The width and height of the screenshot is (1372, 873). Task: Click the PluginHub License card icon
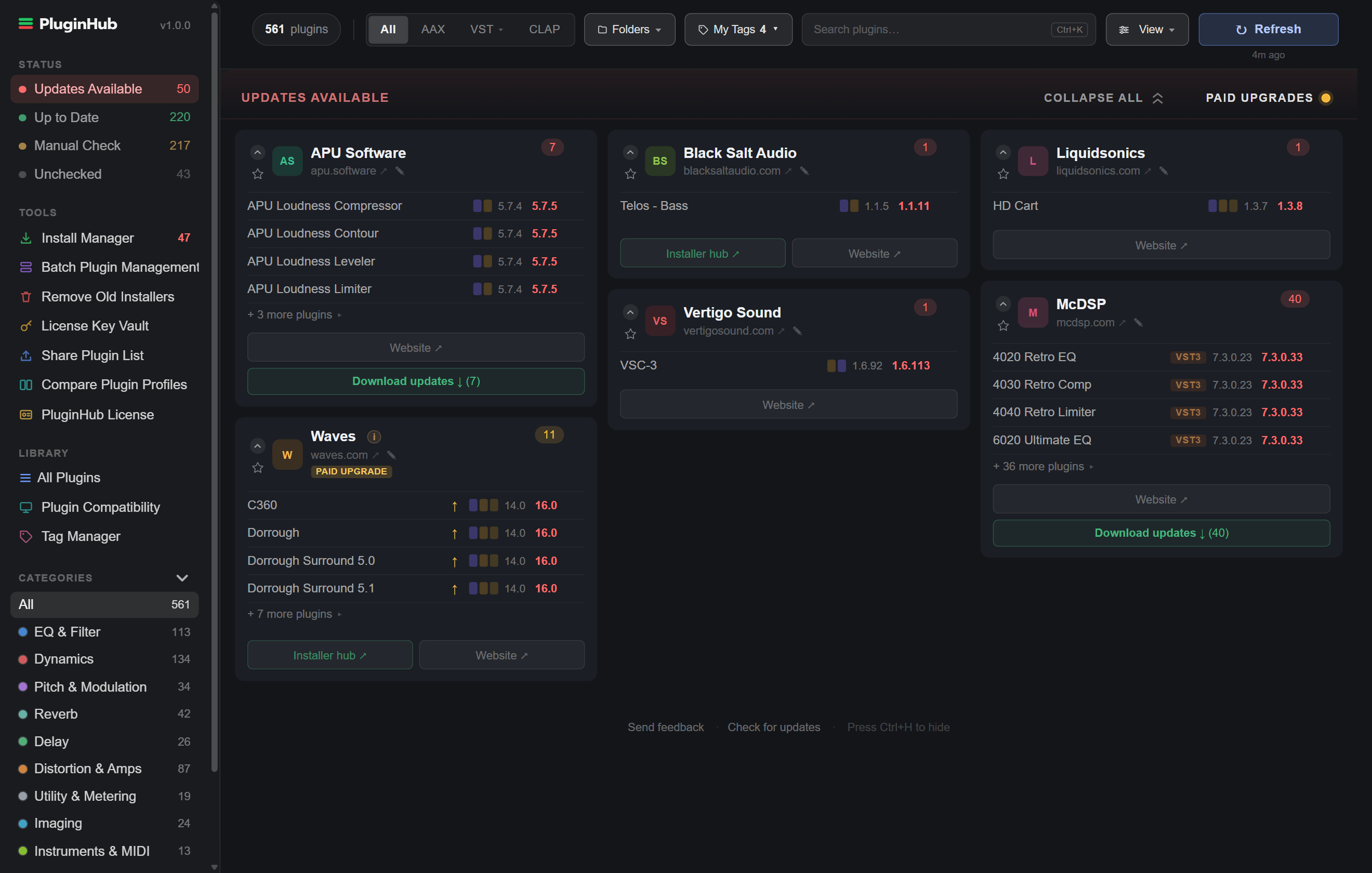click(x=25, y=414)
